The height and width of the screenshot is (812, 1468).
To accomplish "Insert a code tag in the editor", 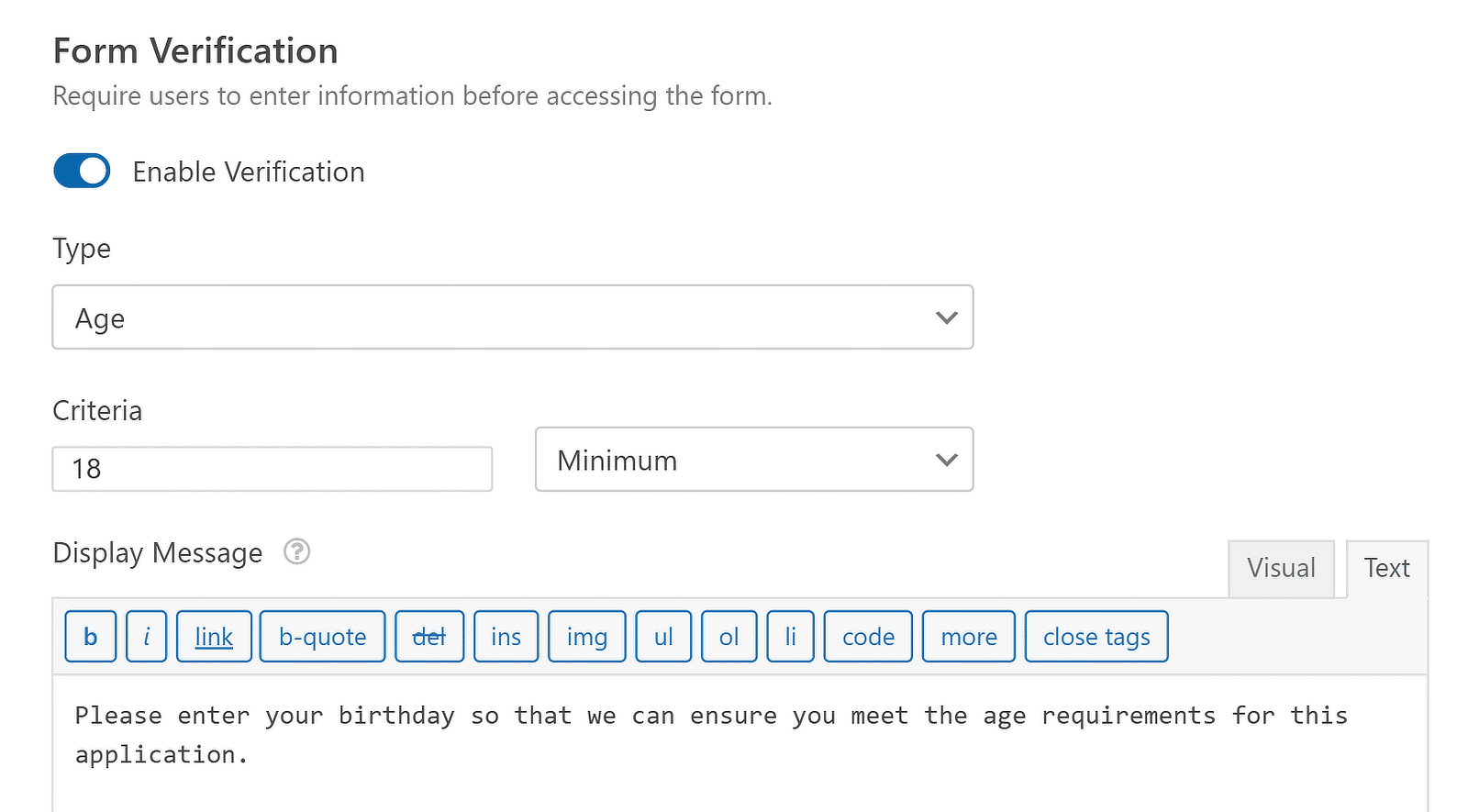I will coord(866,636).
